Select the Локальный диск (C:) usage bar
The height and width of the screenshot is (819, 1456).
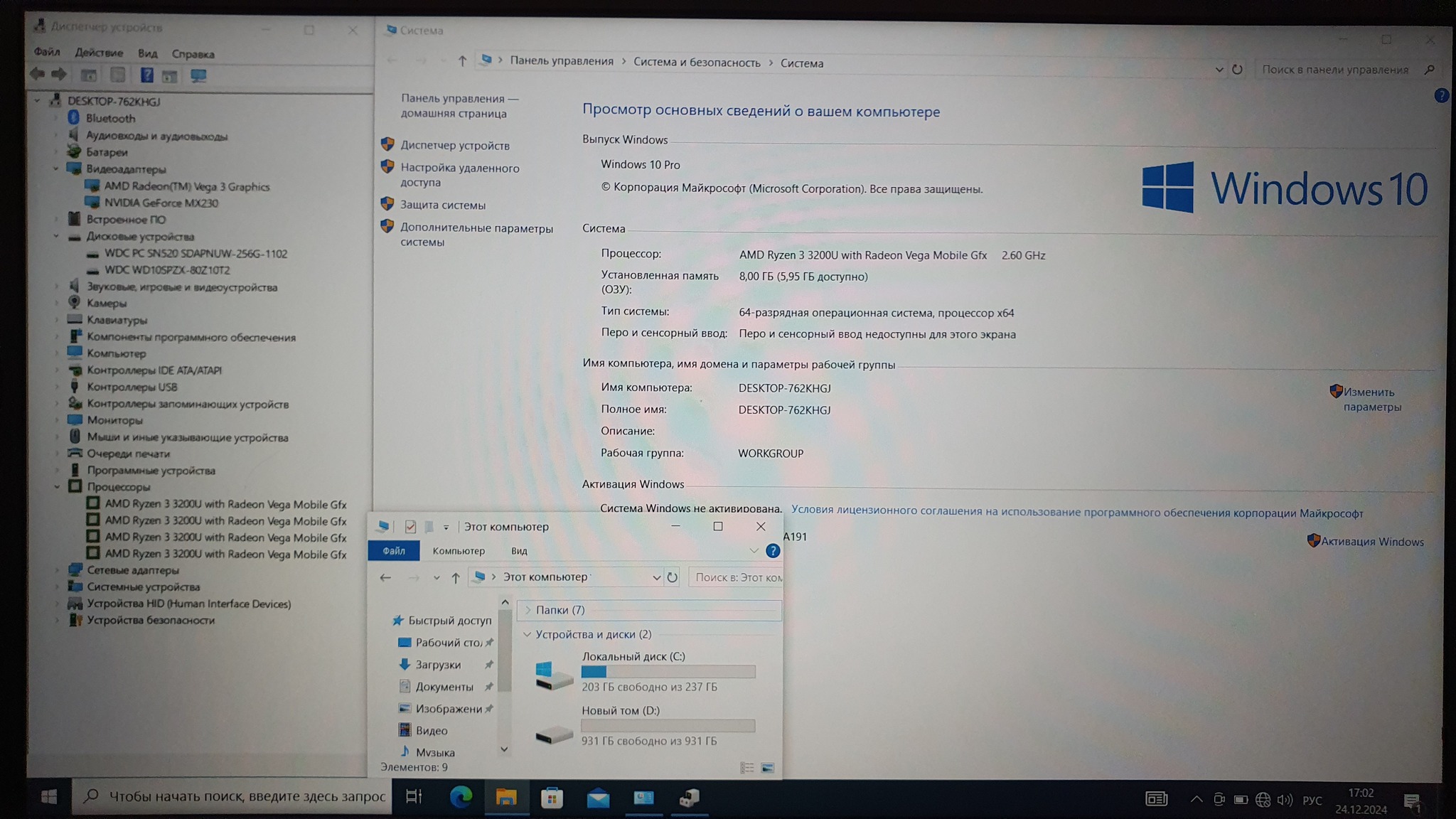668,672
